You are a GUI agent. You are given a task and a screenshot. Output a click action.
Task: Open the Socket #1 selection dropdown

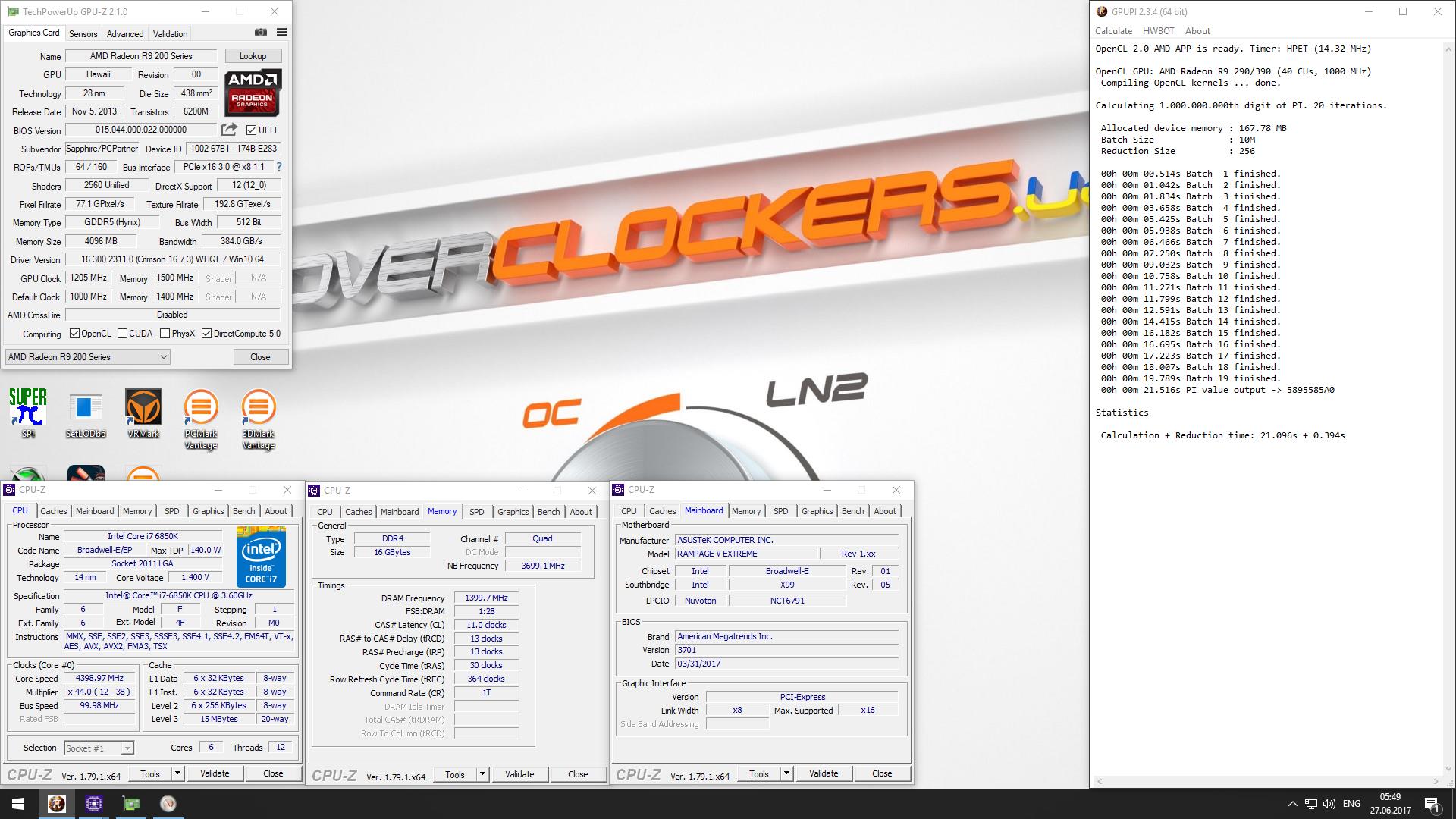tap(99, 748)
